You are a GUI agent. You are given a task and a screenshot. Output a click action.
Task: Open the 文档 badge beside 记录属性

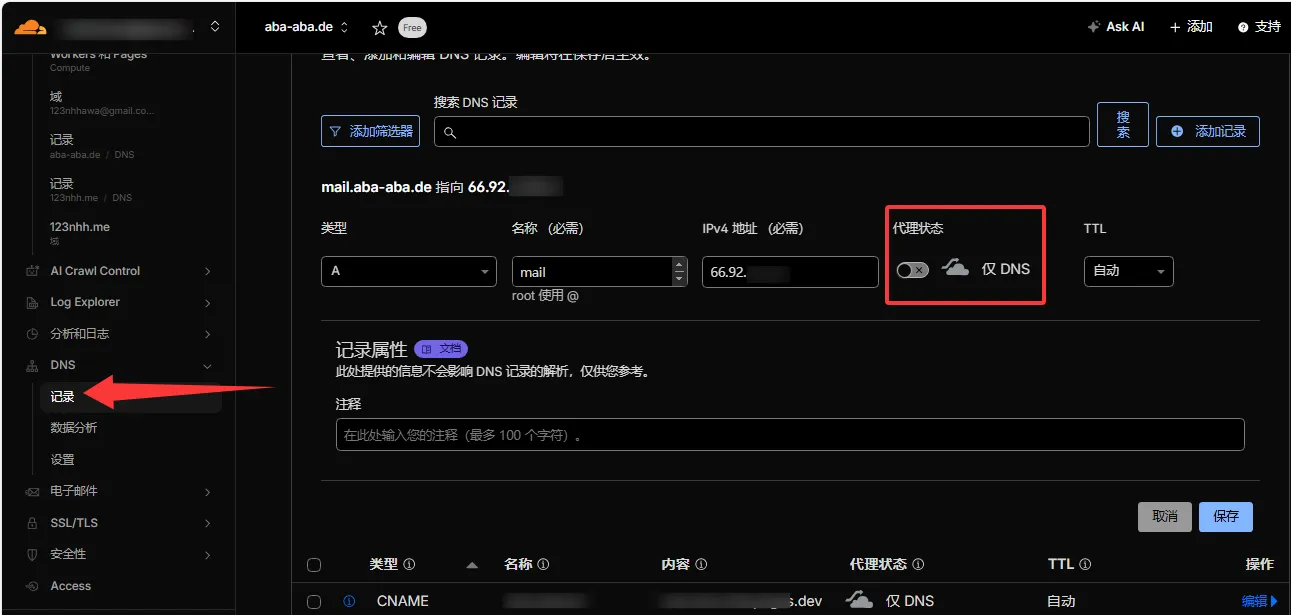coord(441,349)
